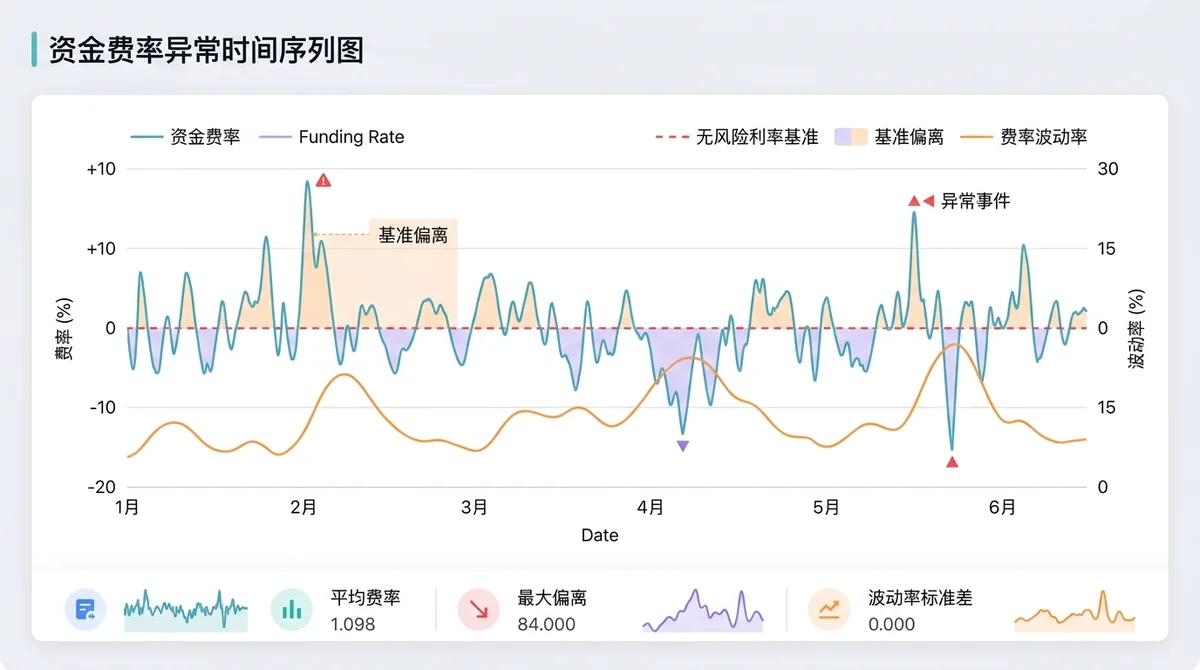This screenshot has height=670, width=1200.
Task: Click the red triangle marker below late-May trough
Action: pyautogui.click(x=952, y=462)
